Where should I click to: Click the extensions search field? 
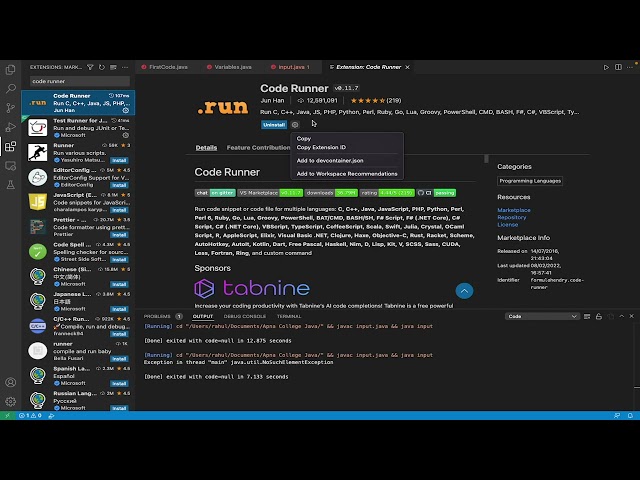80,81
